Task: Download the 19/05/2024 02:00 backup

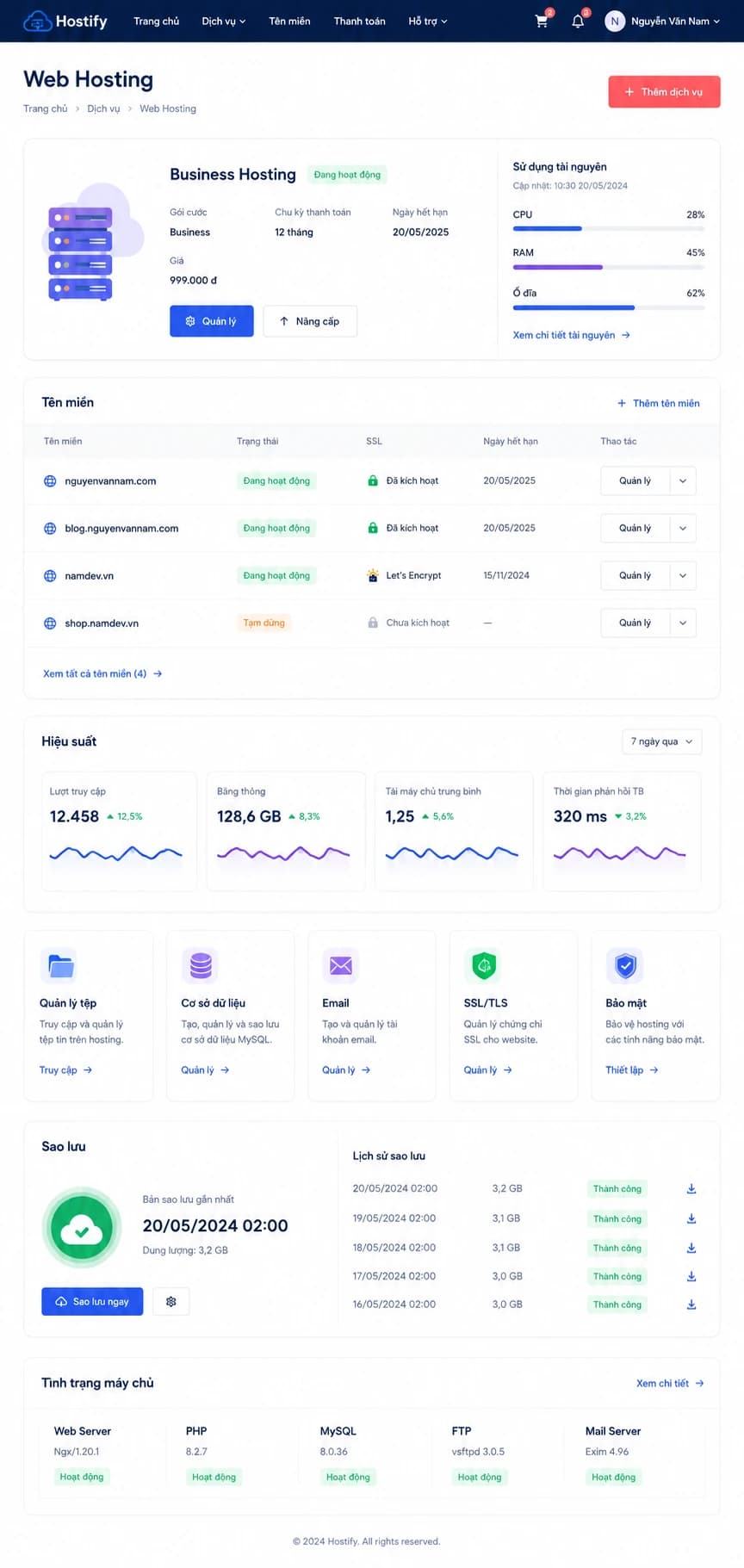Action: point(691,1218)
